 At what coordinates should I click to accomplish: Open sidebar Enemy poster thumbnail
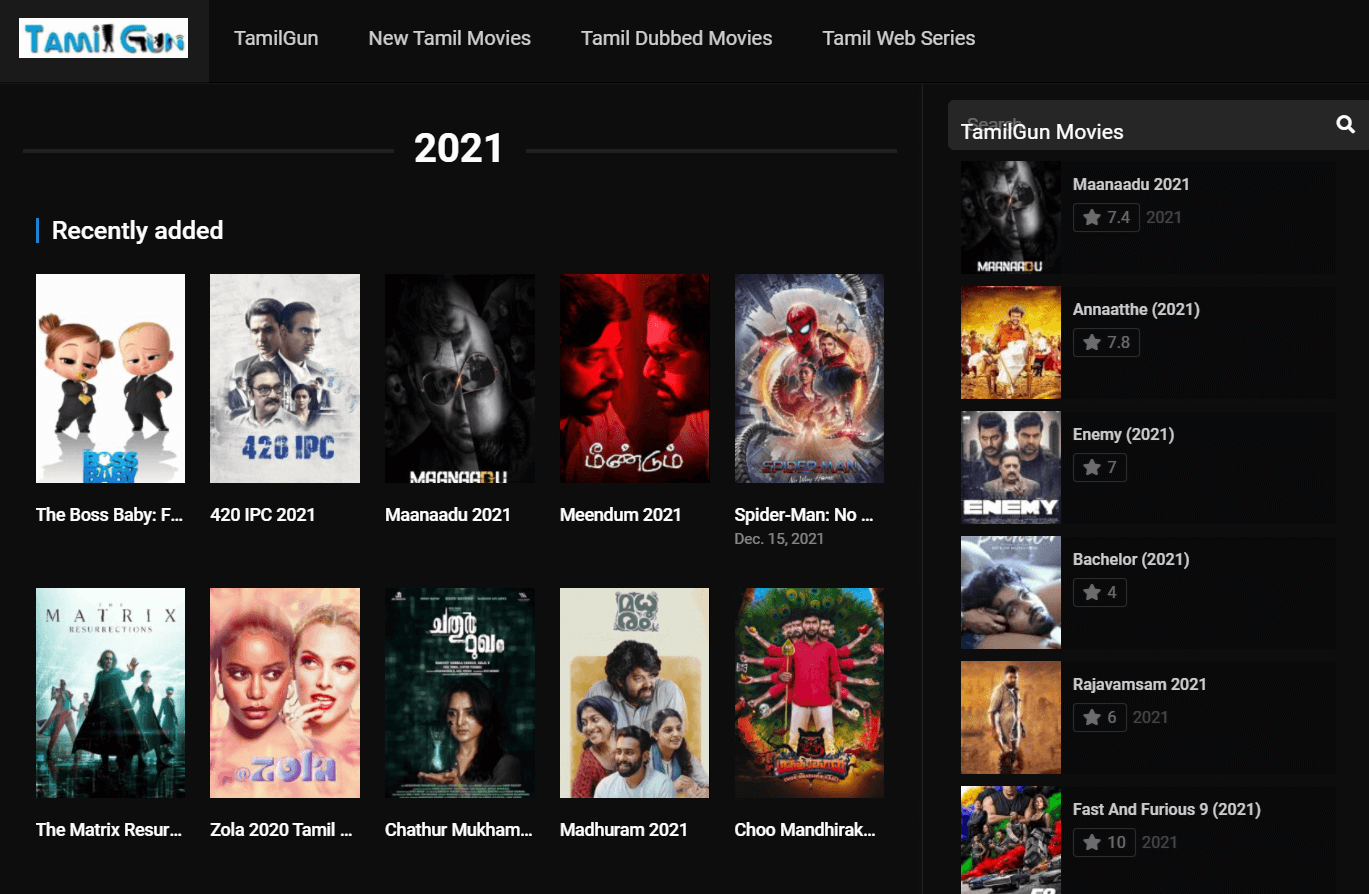(x=1011, y=468)
